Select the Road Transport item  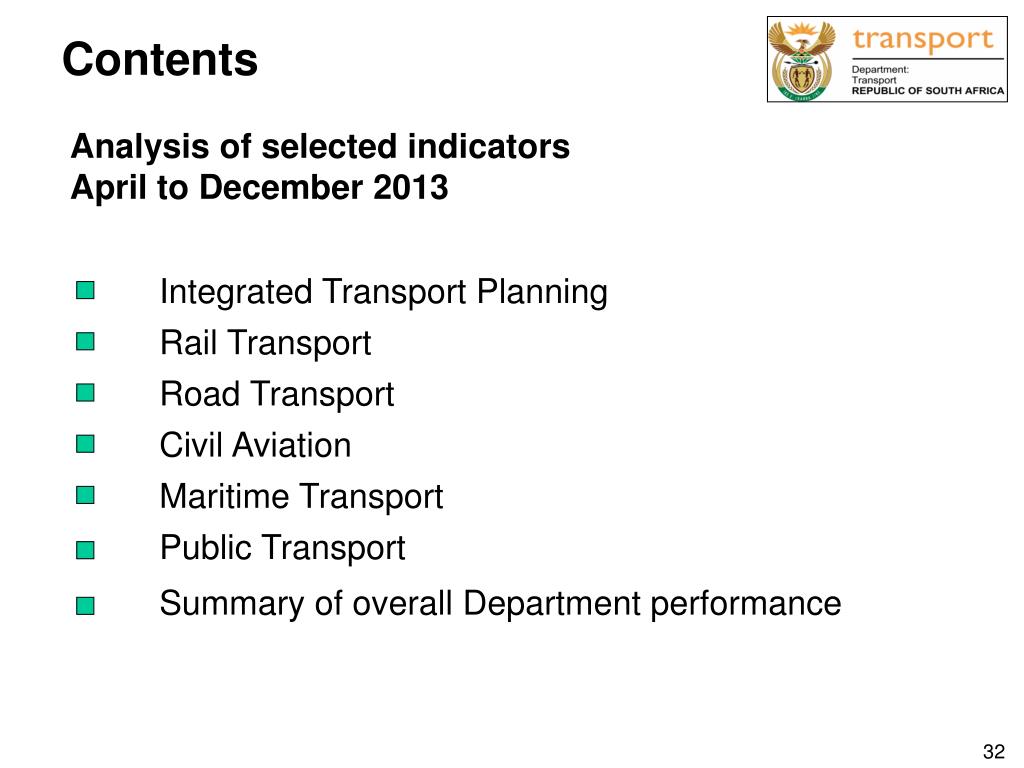coord(277,394)
